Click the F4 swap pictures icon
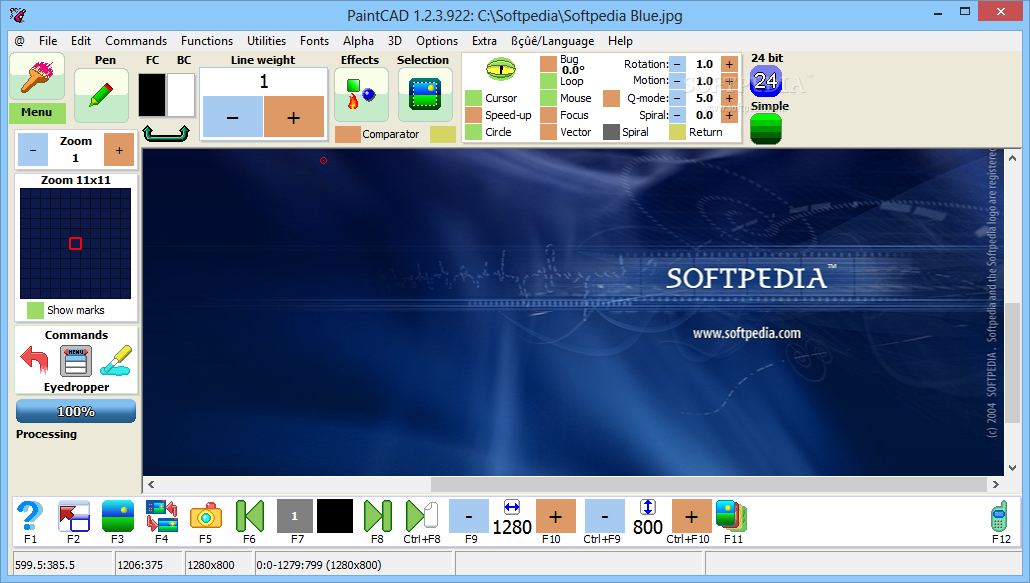1030x583 pixels. click(162, 516)
